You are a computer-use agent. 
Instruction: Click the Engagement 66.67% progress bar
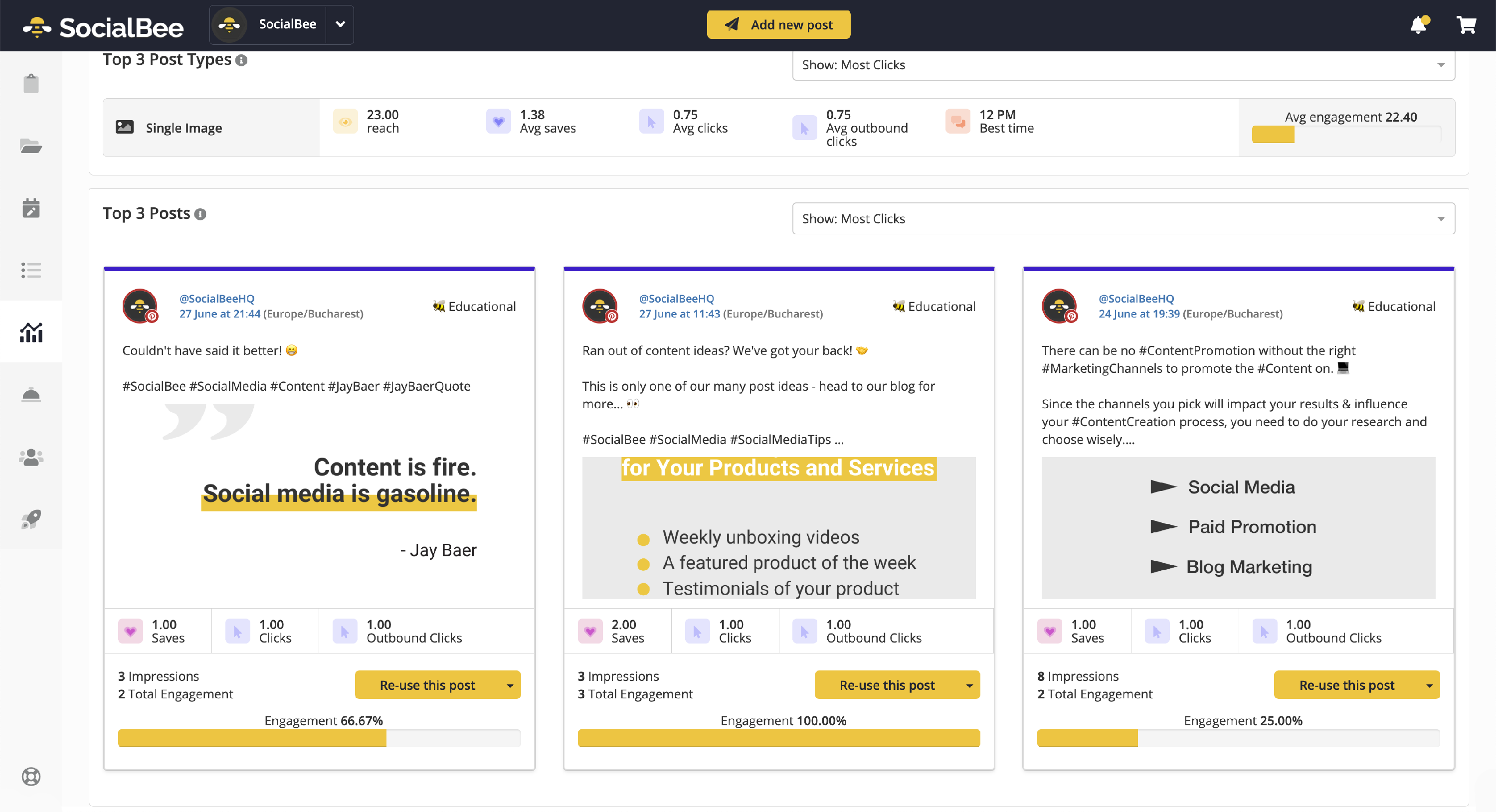coord(319,738)
